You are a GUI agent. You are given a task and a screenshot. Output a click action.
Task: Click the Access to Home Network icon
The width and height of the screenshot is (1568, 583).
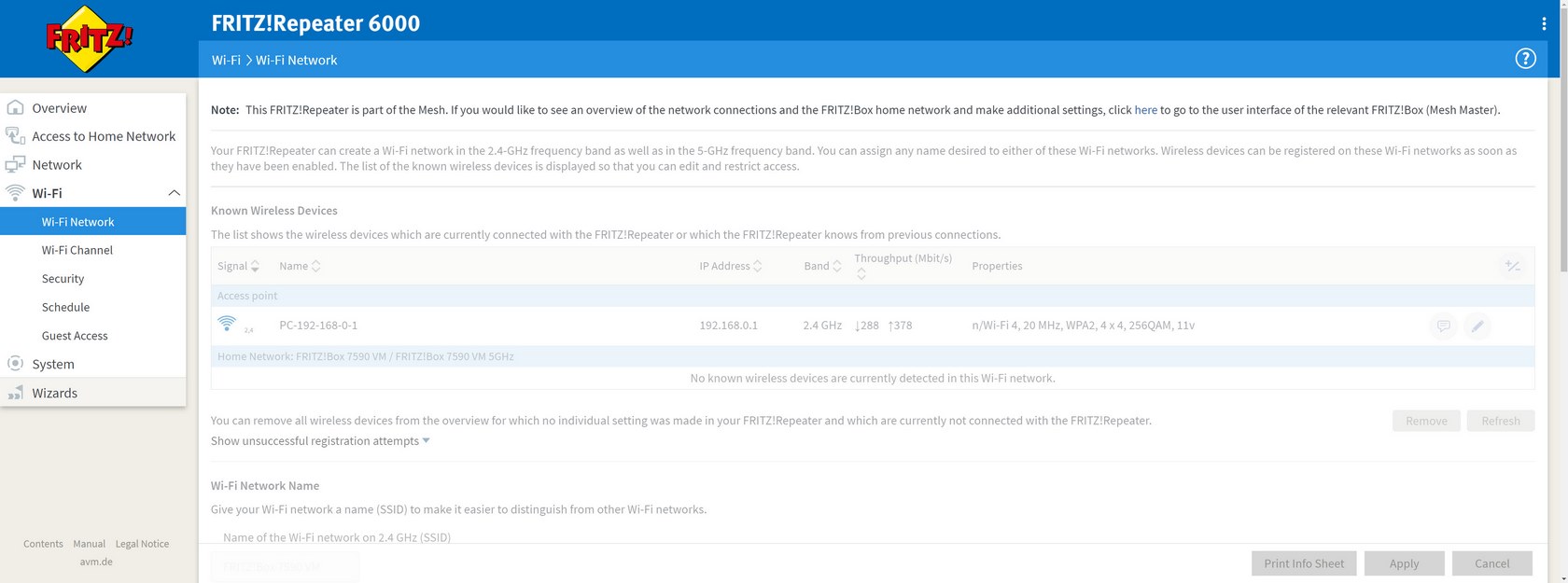tap(15, 136)
